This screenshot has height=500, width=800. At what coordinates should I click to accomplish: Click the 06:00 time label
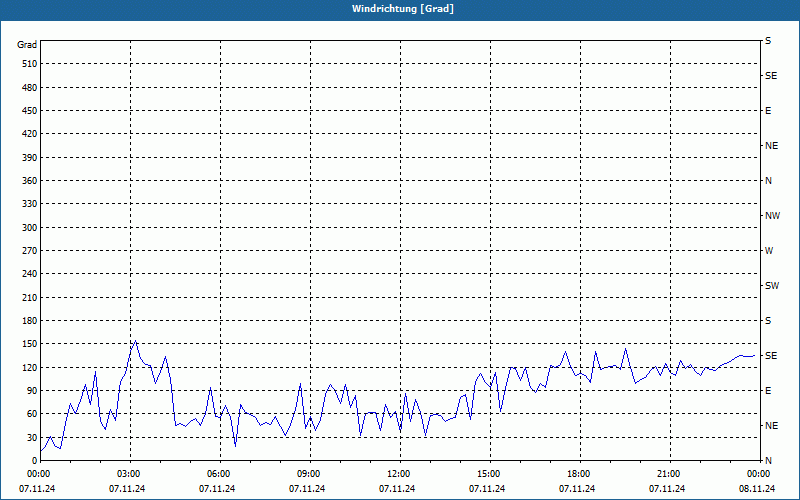point(219,474)
